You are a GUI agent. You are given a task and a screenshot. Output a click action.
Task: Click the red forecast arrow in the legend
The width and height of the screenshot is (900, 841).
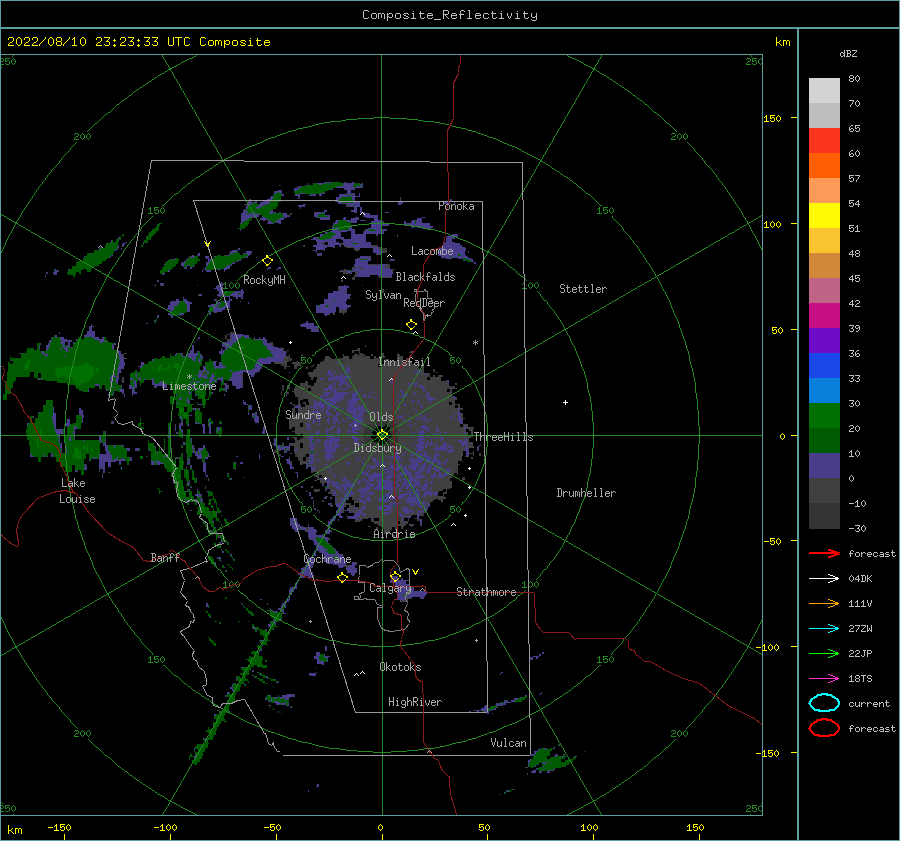click(x=824, y=553)
